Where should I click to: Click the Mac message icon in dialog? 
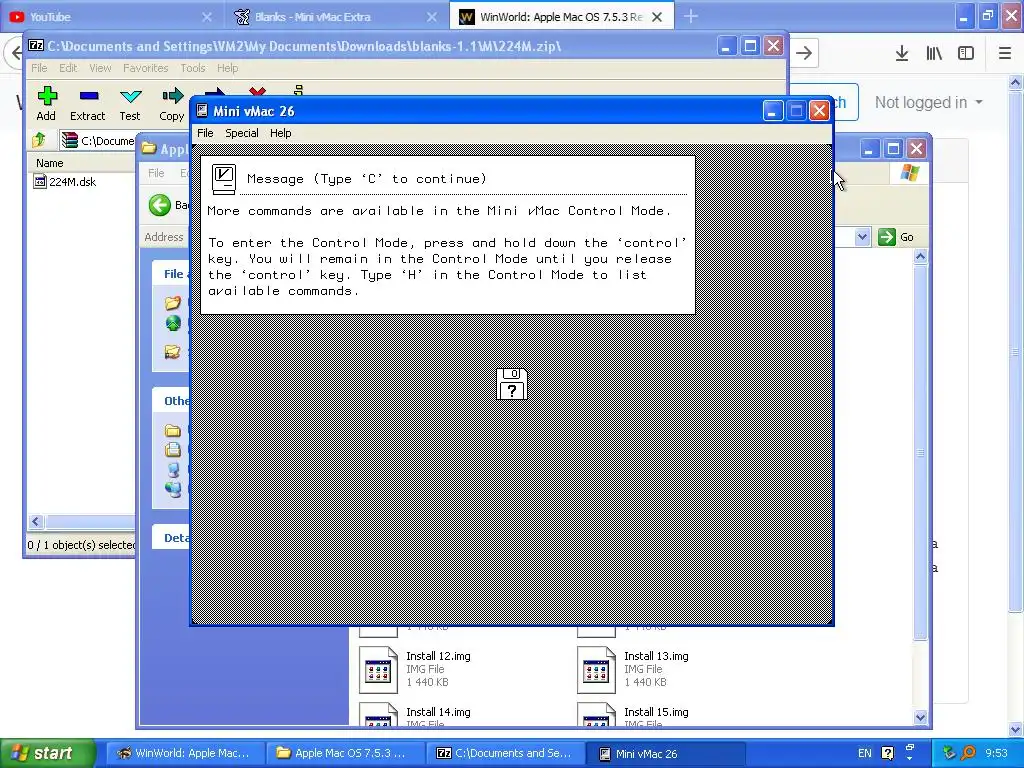tap(223, 179)
